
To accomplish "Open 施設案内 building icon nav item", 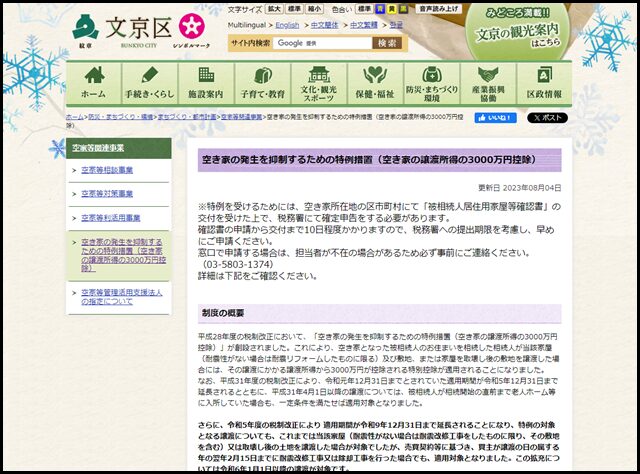I will 206,84.
